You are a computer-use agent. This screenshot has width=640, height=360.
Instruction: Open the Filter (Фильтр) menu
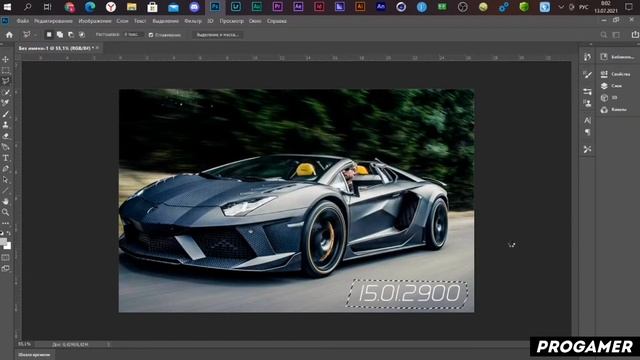pos(193,21)
